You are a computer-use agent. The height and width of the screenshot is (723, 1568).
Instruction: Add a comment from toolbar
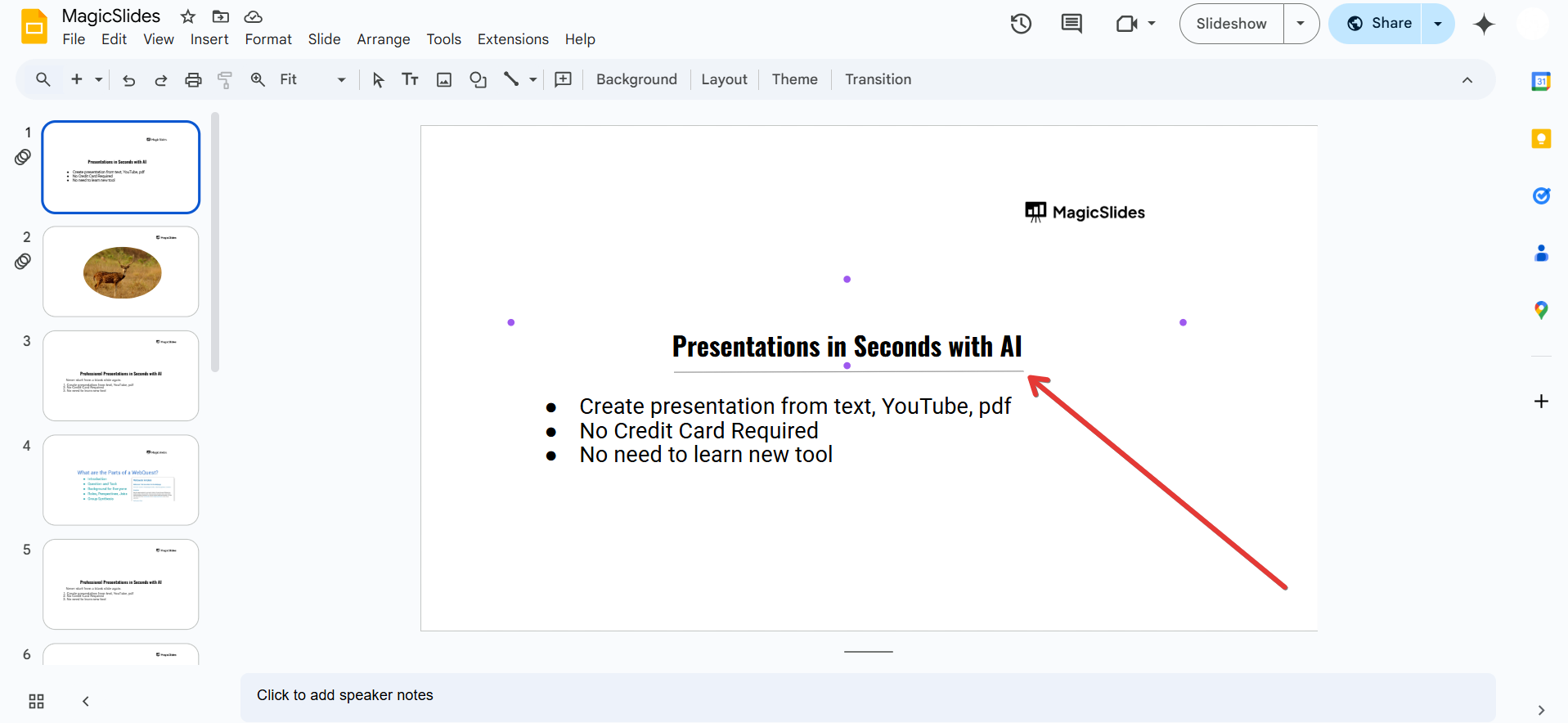[x=564, y=79]
